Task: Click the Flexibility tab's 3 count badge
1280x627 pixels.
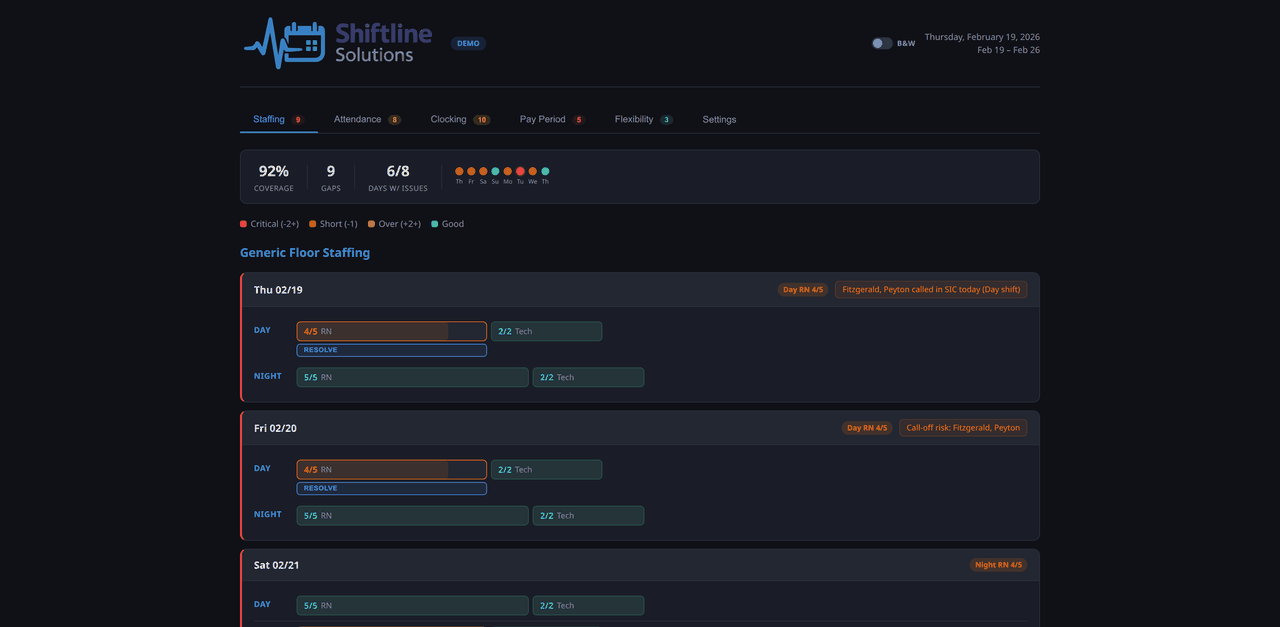Action: coord(666,120)
